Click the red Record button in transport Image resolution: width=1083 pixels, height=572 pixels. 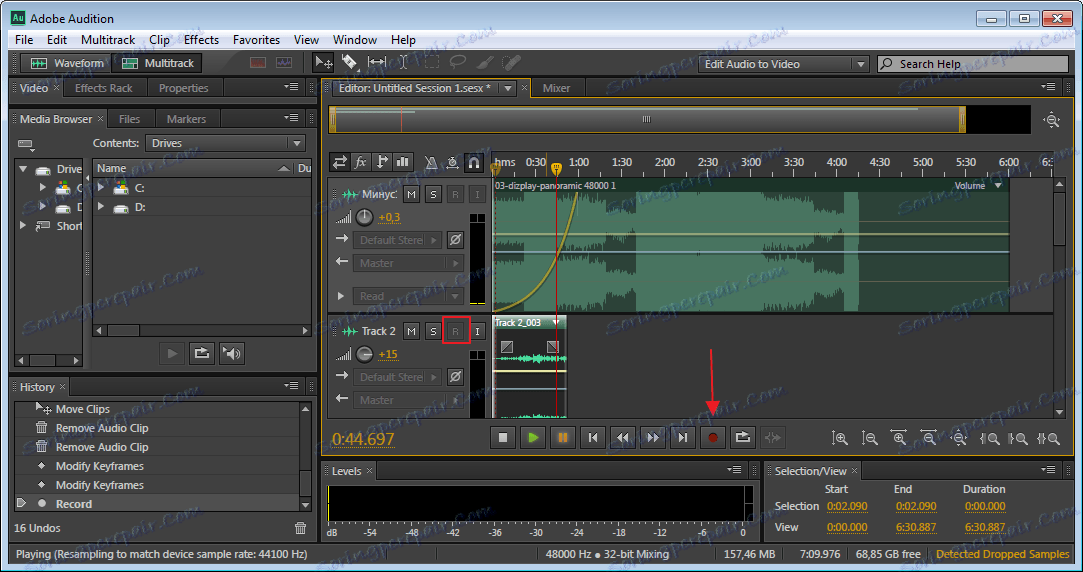click(713, 437)
